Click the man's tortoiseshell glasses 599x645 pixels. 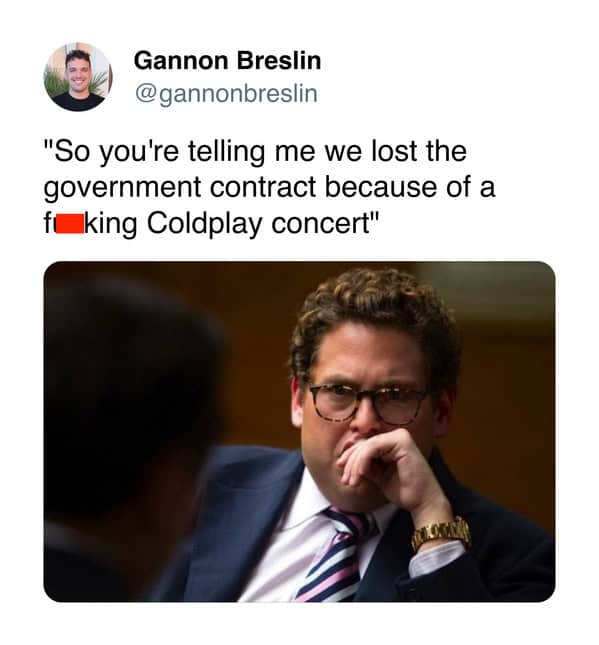[367, 403]
